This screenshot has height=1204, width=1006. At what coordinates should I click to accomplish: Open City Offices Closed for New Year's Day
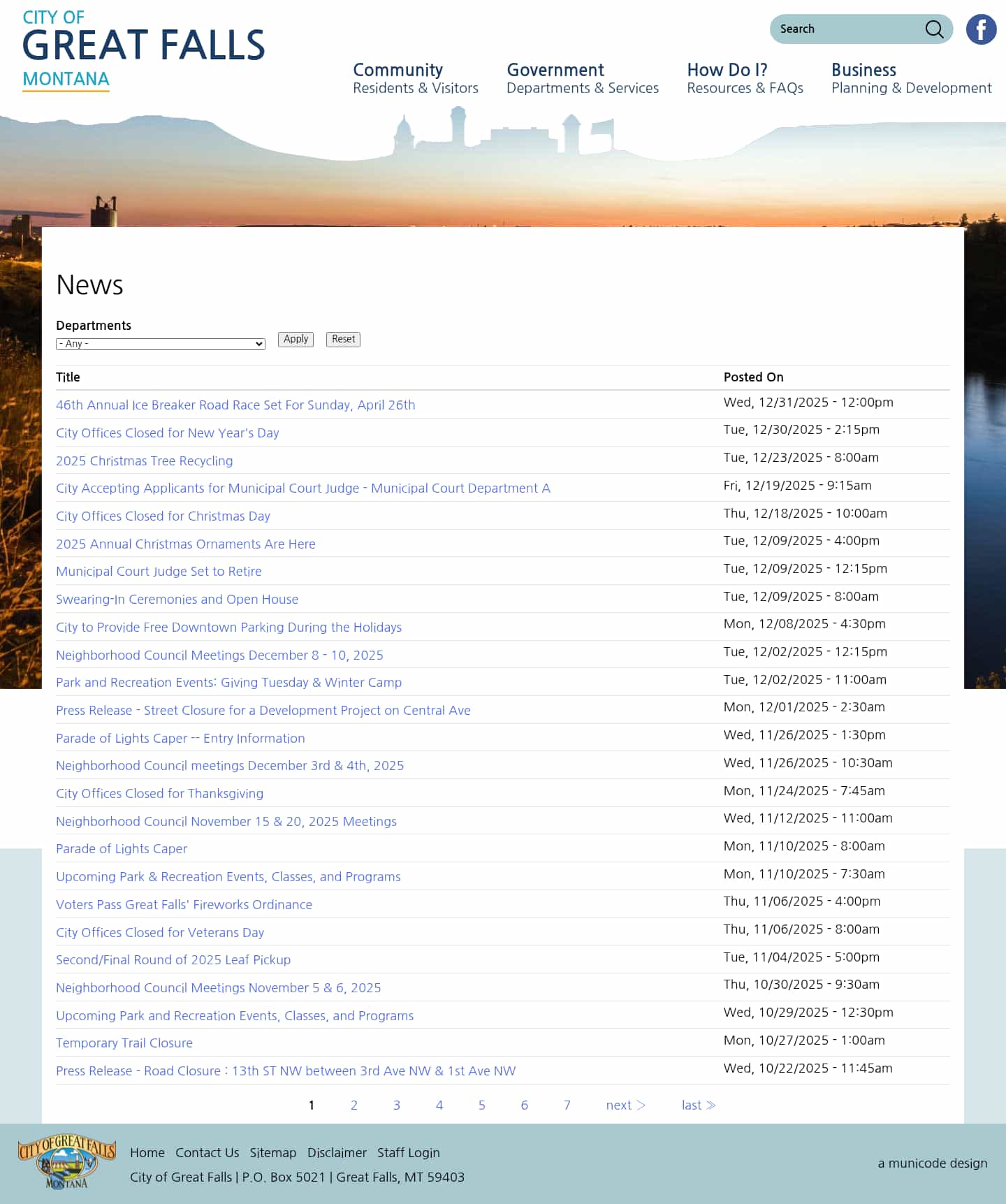(x=167, y=433)
